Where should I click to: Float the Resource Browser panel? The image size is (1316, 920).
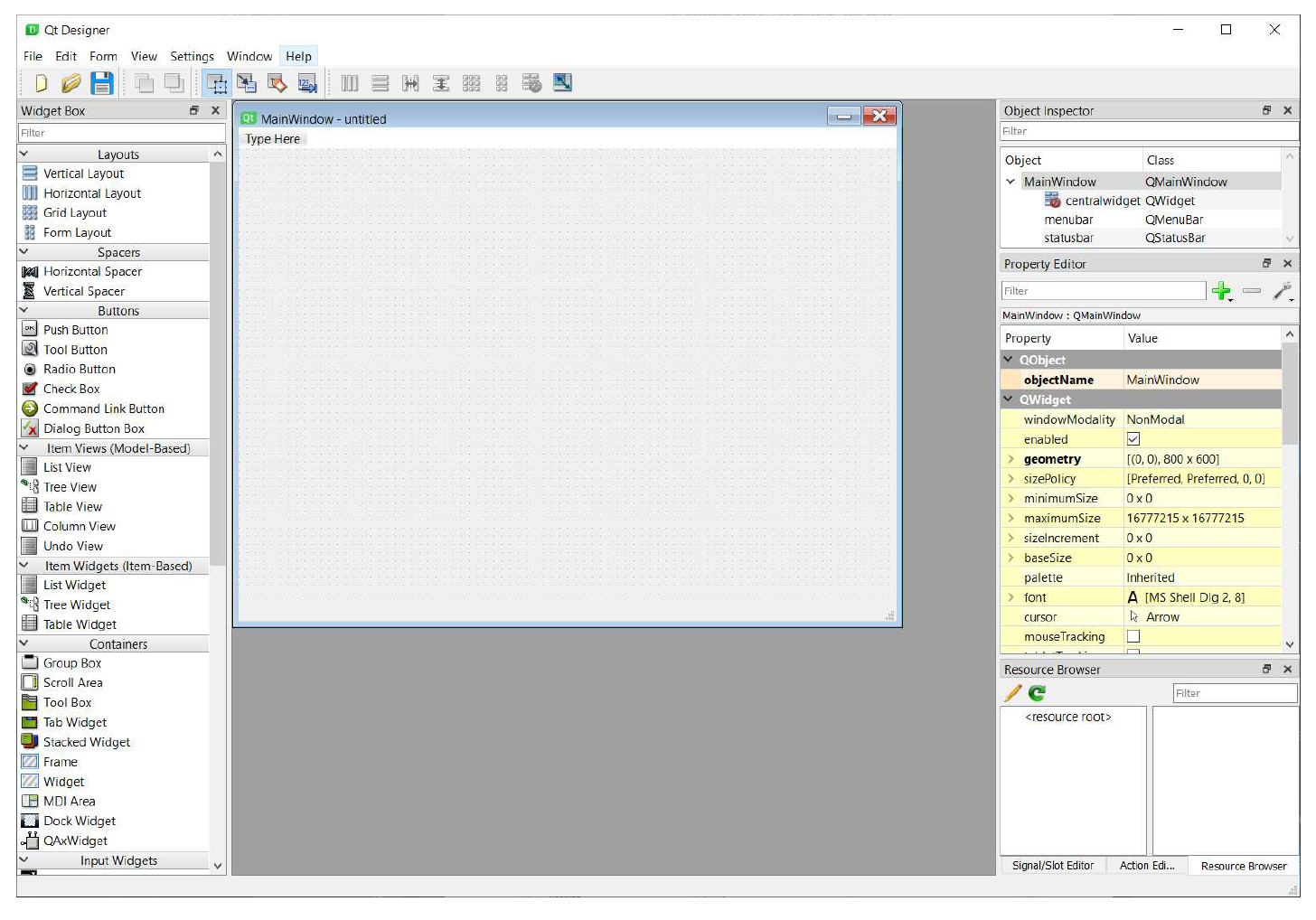[1266, 670]
